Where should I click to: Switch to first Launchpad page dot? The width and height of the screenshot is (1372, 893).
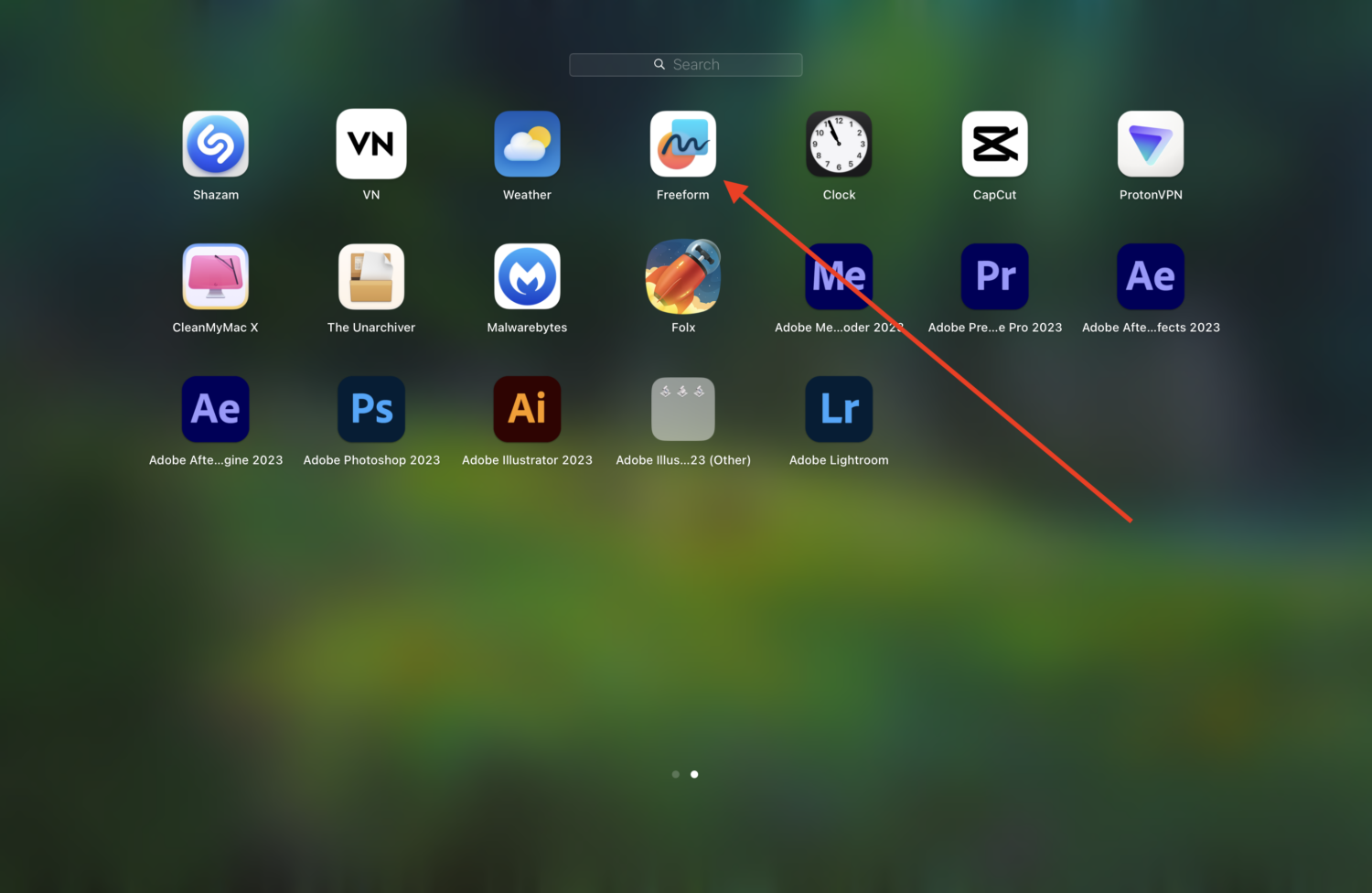tap(676, 774)
